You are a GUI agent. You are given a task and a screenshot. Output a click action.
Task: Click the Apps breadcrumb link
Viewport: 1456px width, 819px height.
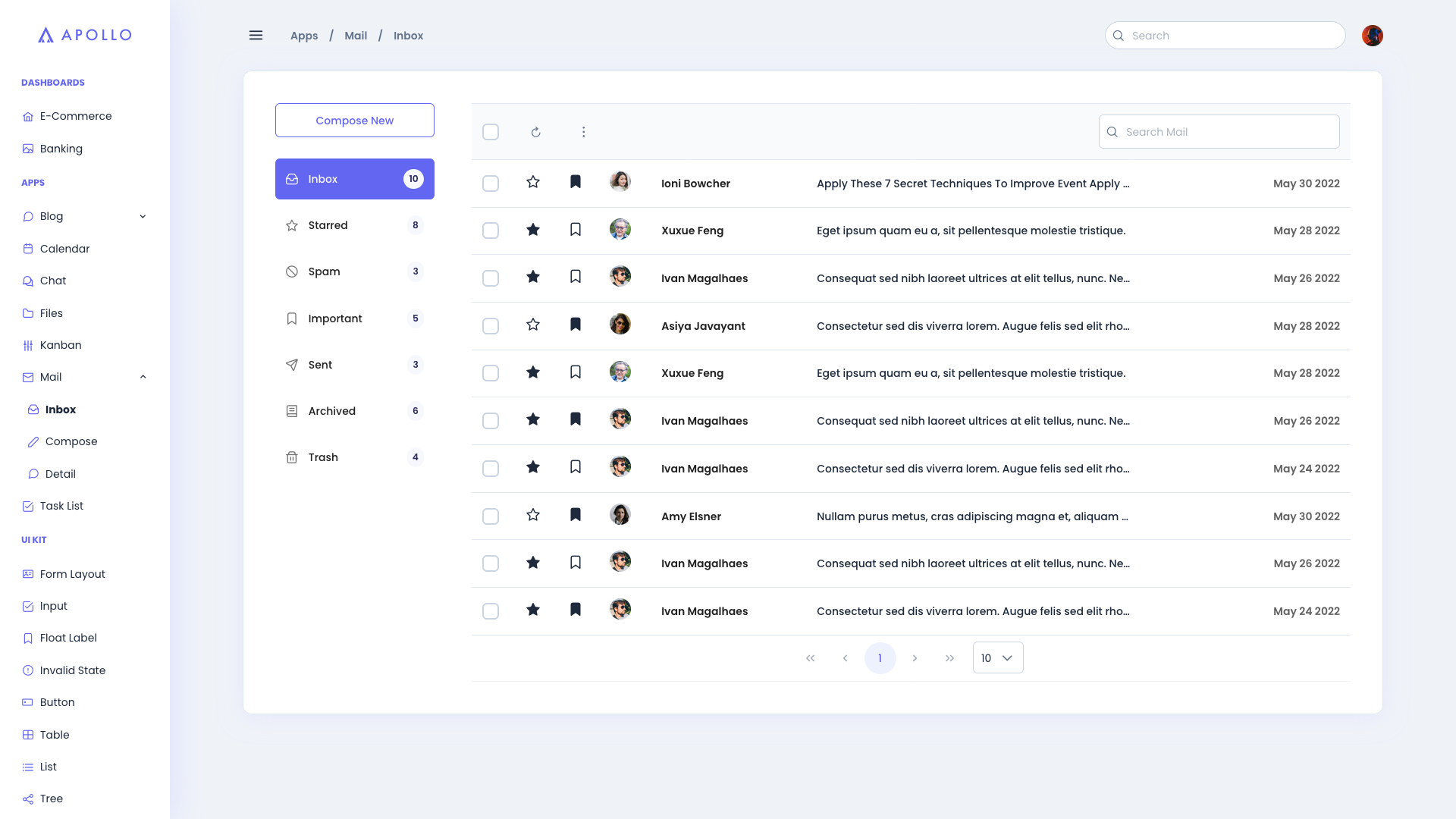coord(304,35)
